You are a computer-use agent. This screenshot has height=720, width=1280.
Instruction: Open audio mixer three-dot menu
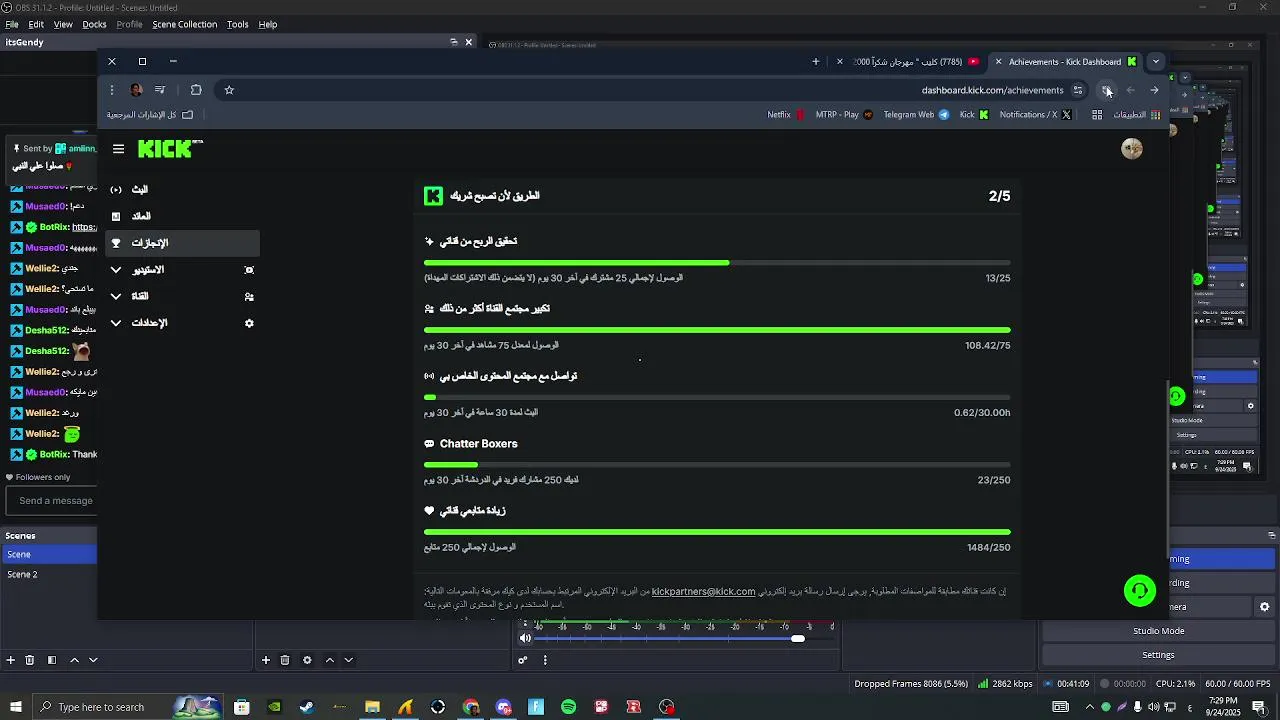click(x=545, y=660)
